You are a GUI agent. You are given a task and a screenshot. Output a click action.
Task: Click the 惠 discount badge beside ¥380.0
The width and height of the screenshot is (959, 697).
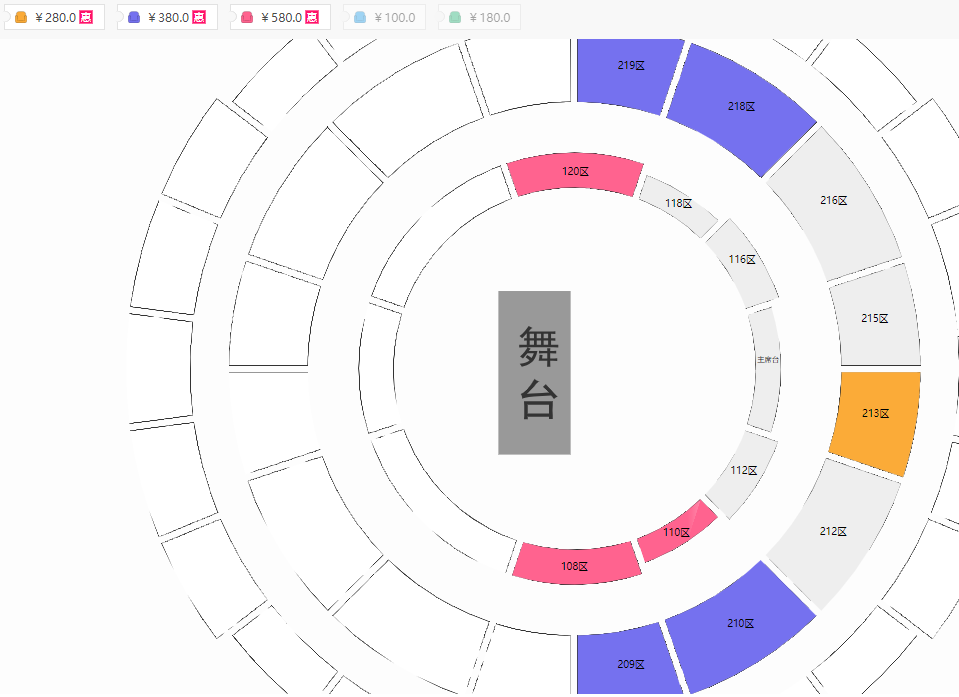click(199, 17)
